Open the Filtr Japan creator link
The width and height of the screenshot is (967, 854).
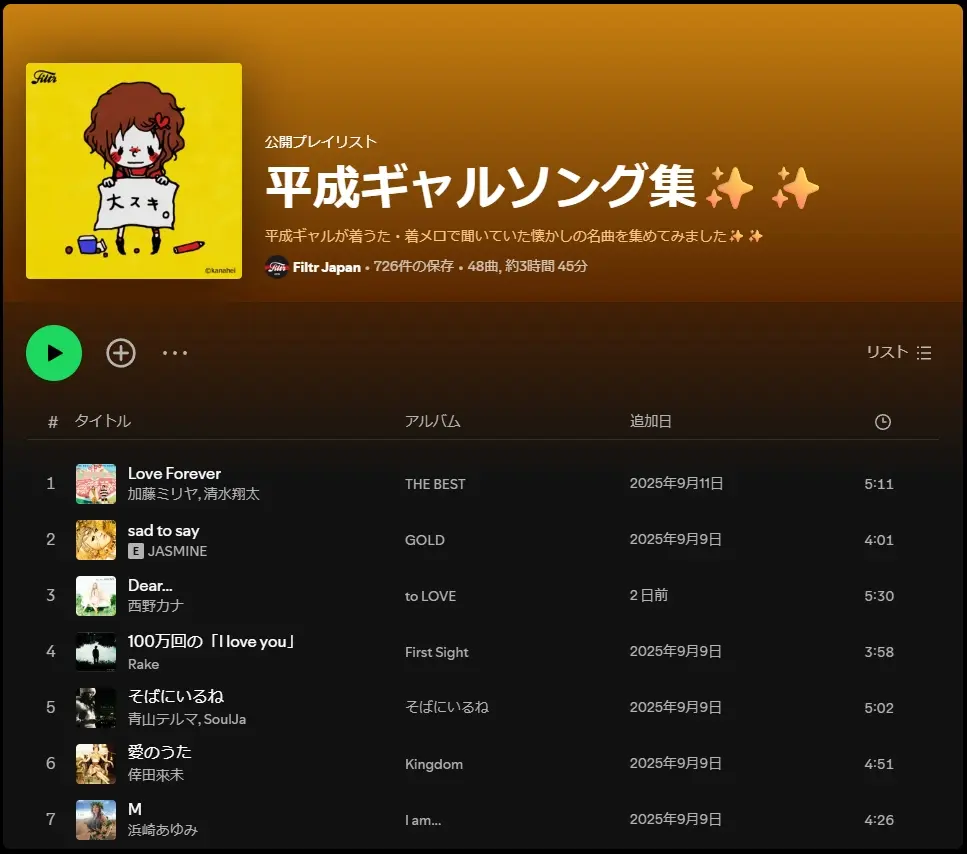326,267
